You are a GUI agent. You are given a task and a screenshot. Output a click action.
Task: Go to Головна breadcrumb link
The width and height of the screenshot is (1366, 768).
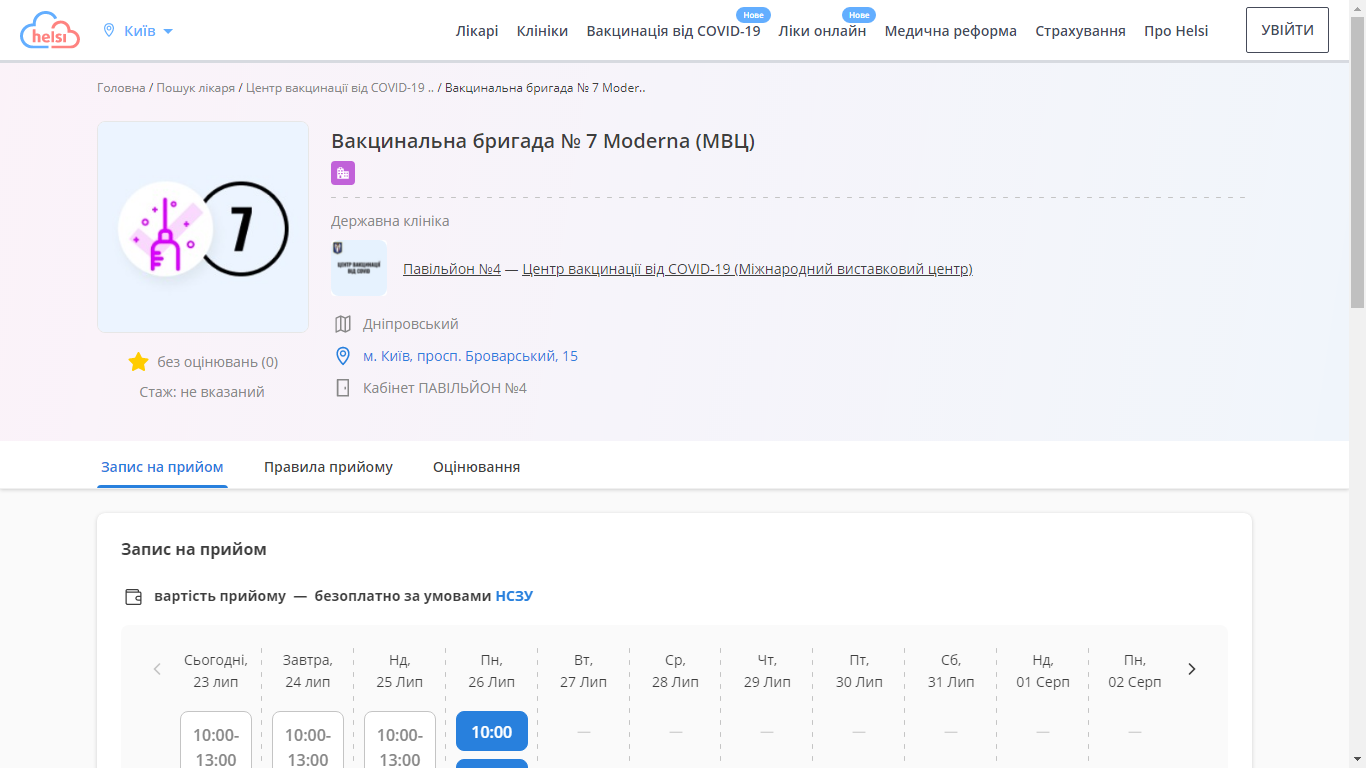pos(121,88)
